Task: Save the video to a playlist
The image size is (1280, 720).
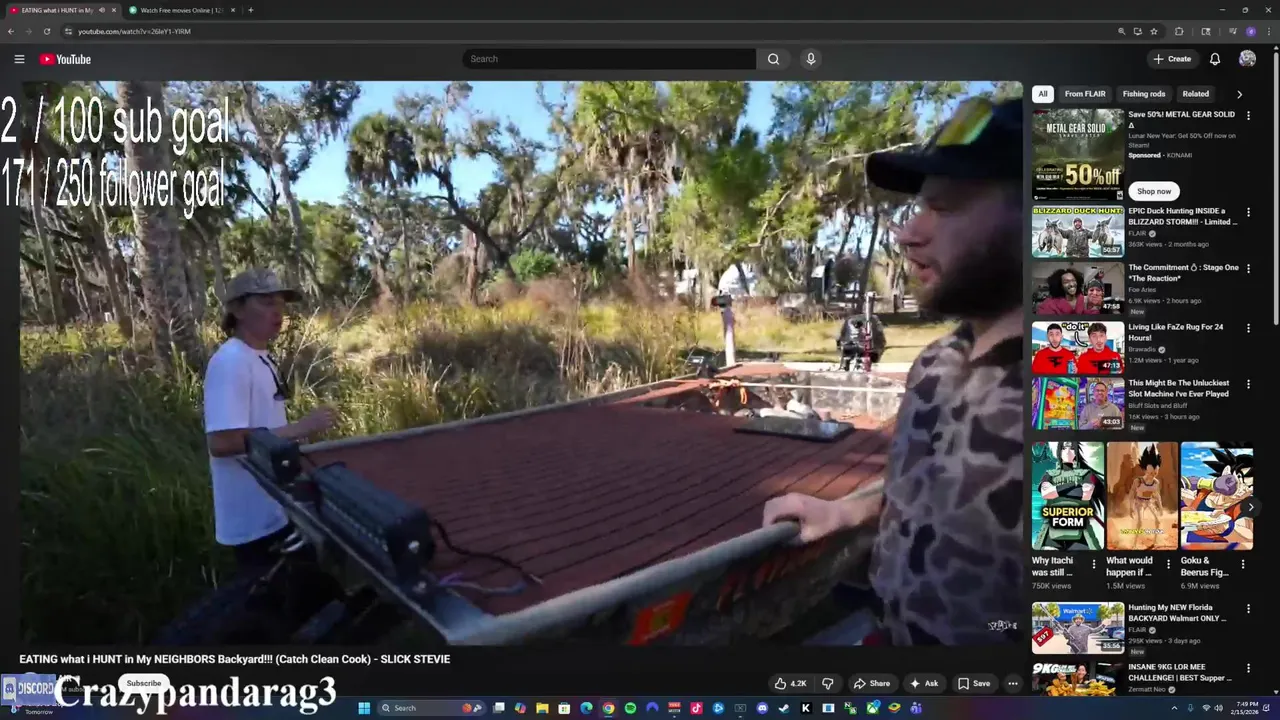Action: coord(974,684)
